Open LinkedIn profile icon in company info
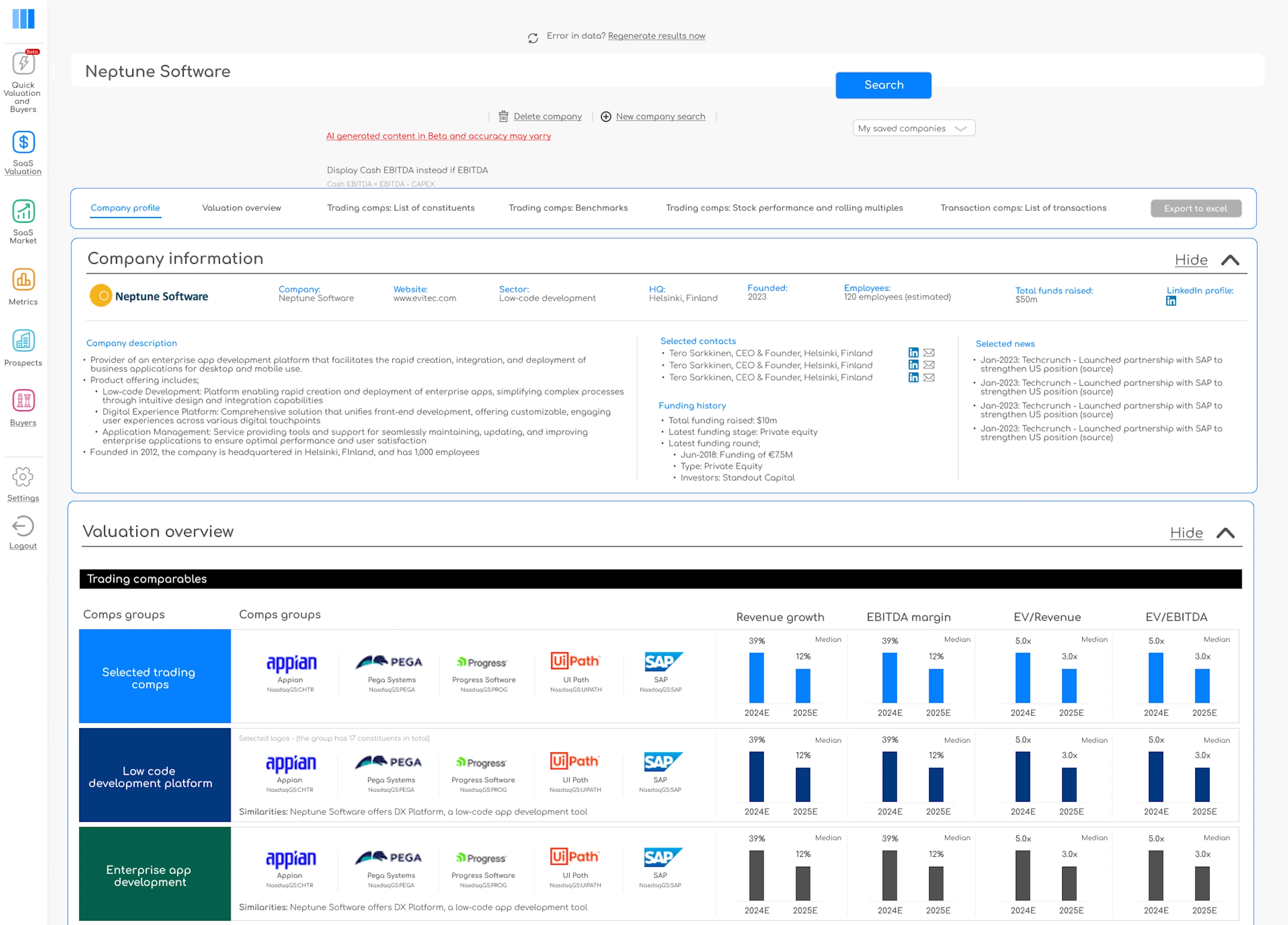1288x925 pixels. coord(1171,301)
